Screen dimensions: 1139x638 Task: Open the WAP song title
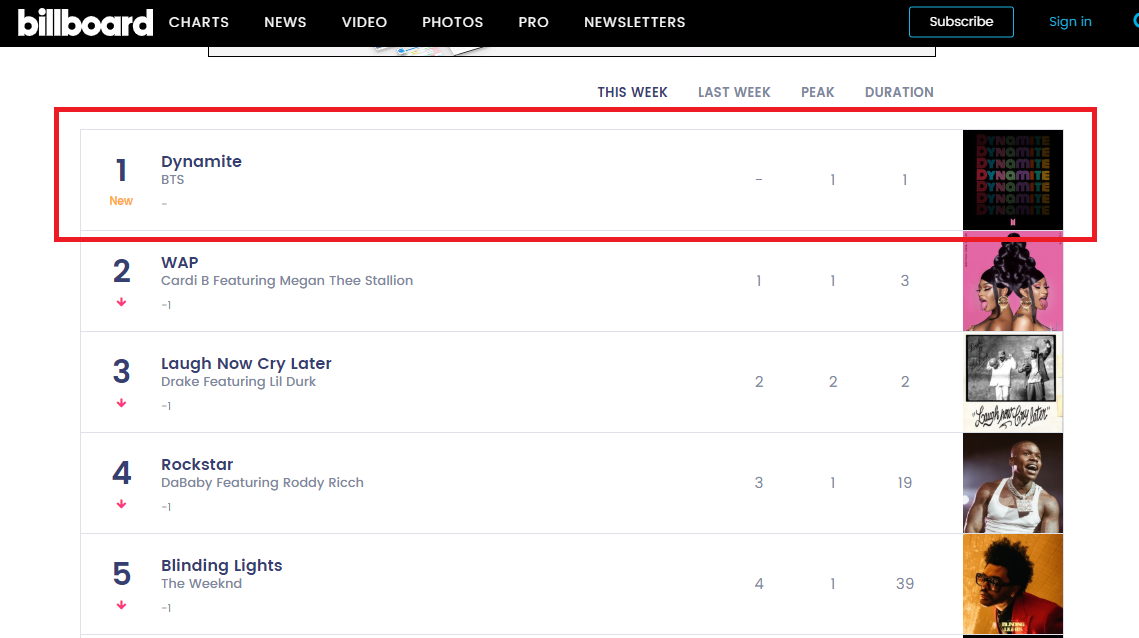coord(179,262)
